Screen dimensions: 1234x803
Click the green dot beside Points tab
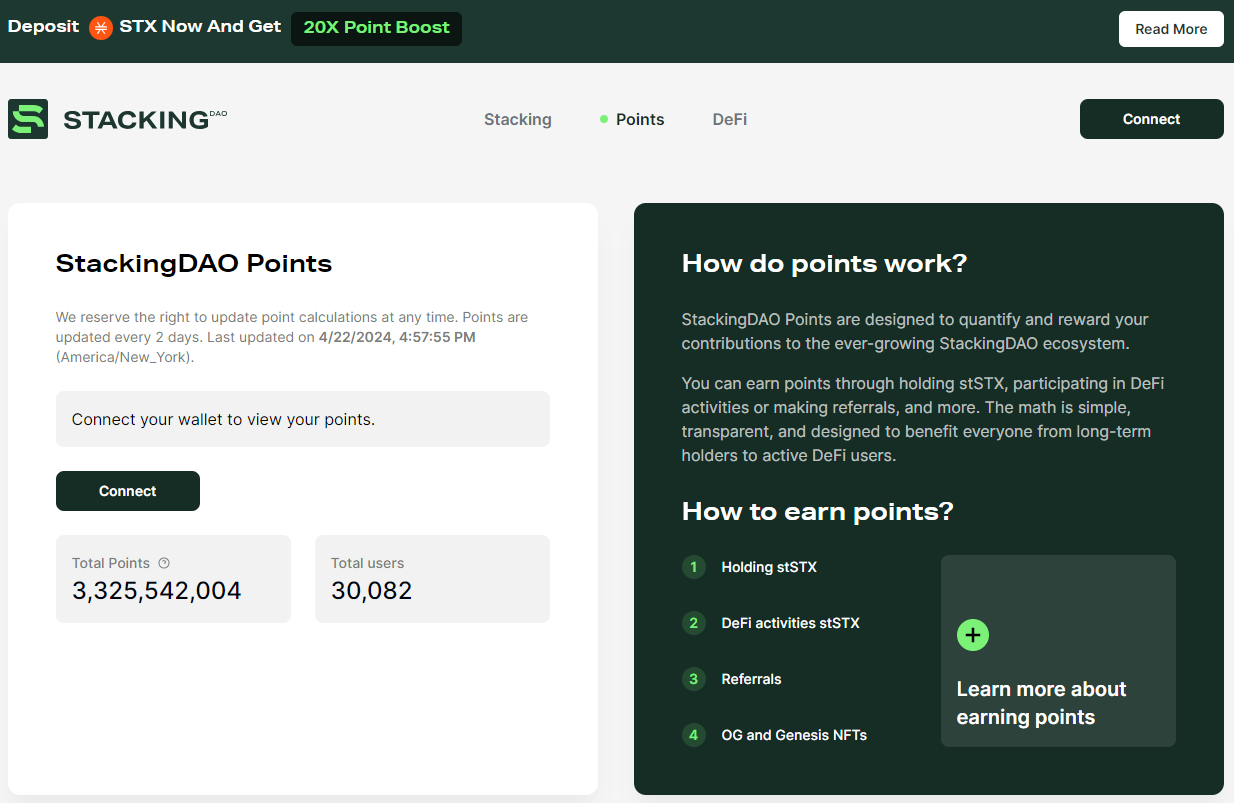tap(604, 119)
